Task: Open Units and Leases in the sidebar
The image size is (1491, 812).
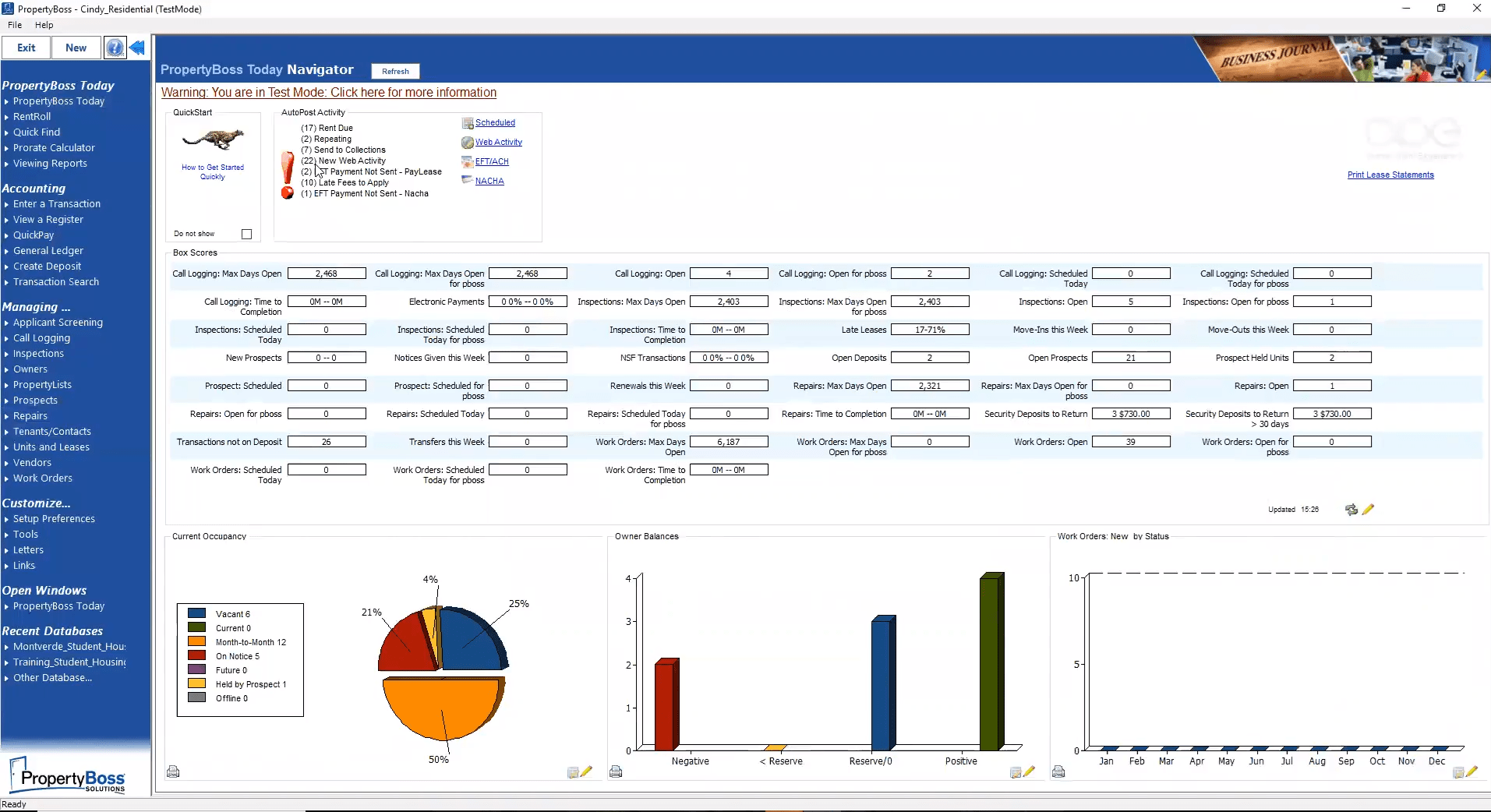Action: coord(51,447)
